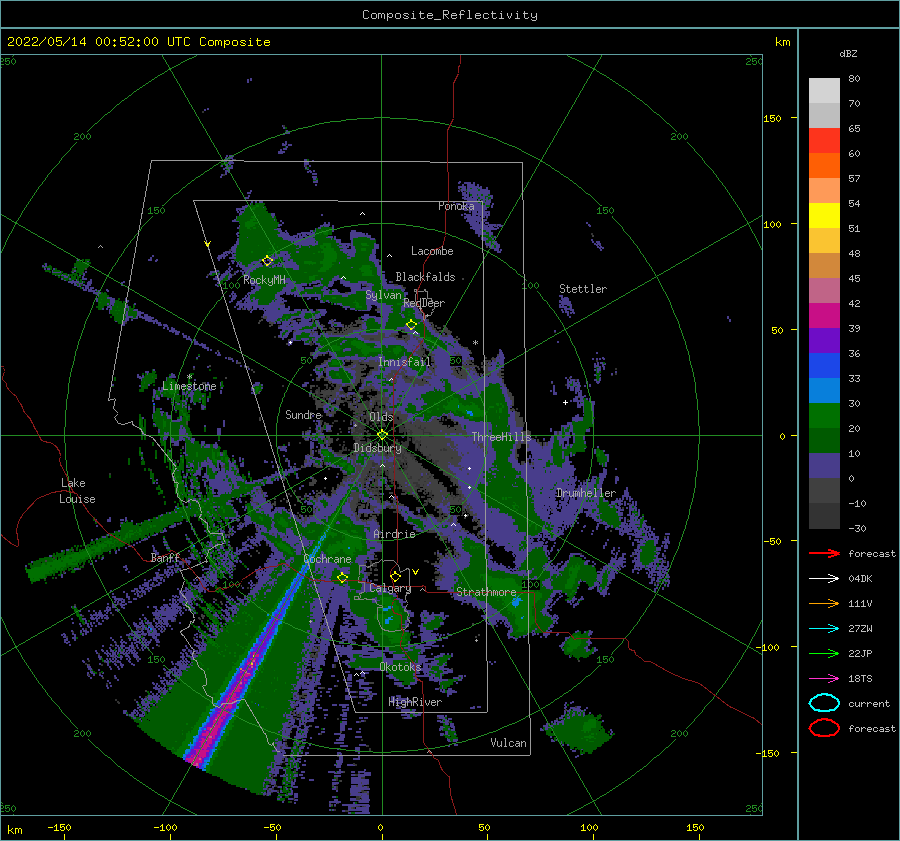Click the Blackfalds label
Image resolution: width=900 pixels, height=841 pixels.
[x=425, y=277]
